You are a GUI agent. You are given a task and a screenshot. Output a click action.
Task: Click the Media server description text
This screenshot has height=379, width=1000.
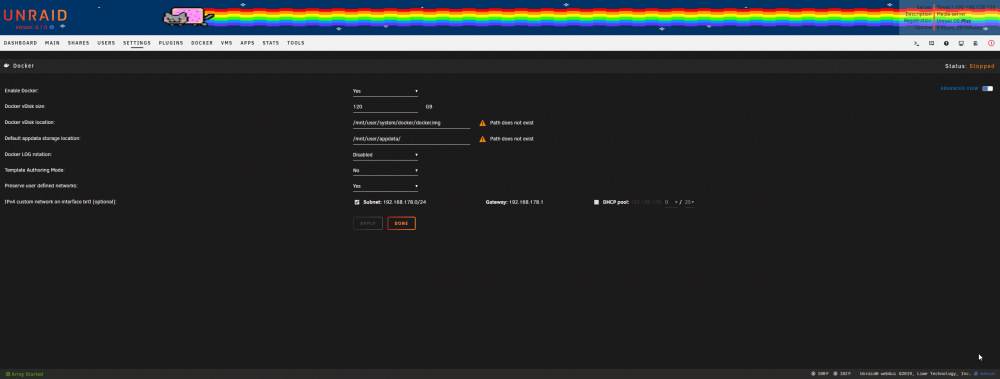pos(951,13)
